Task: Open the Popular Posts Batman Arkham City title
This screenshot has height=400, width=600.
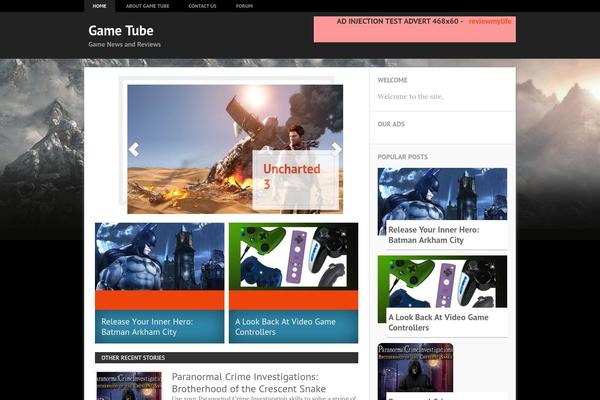Action: [x=434, y=235]
